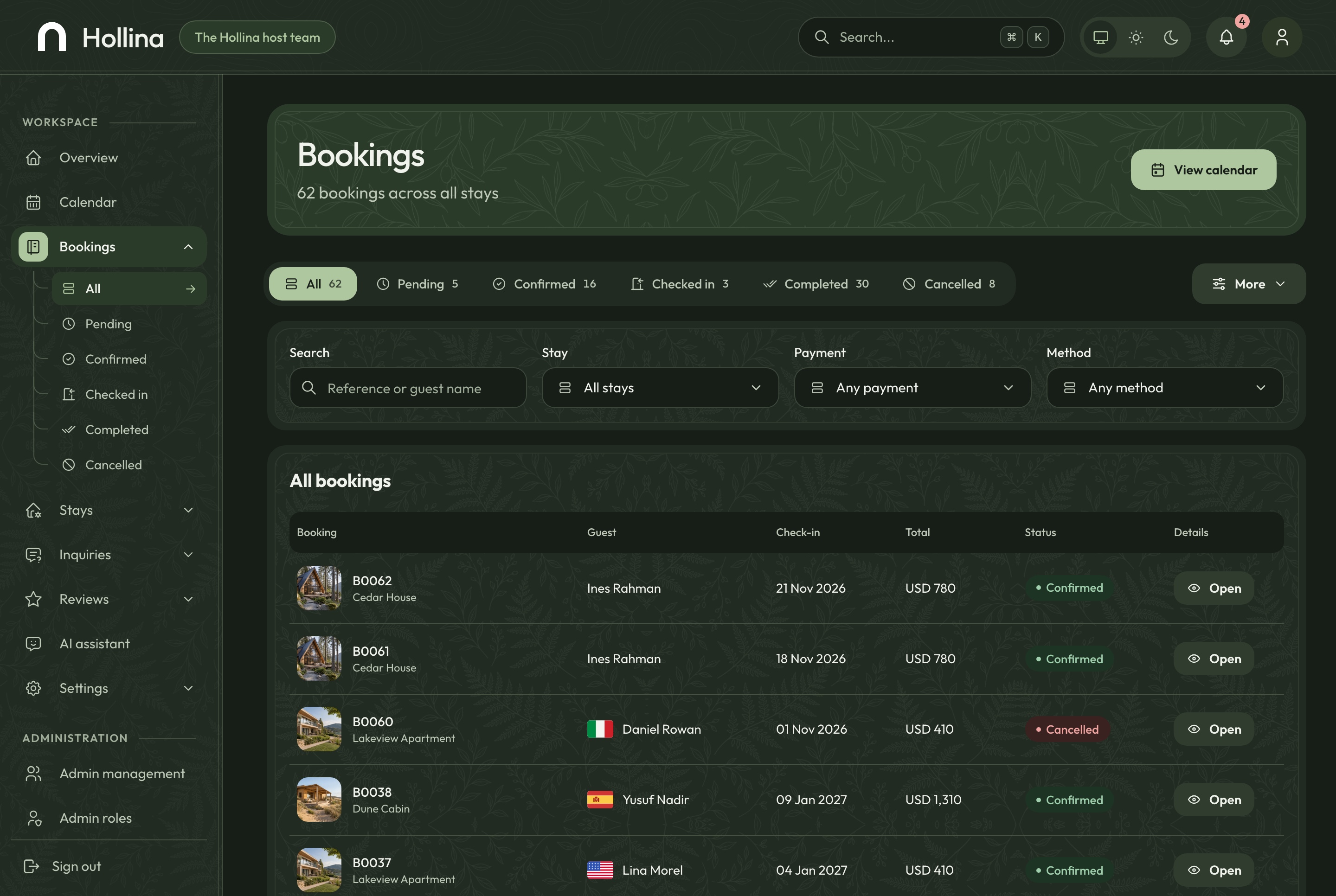Click the Hollina logo icon
Screen dimensions: 1336x896
pos(51,37)
